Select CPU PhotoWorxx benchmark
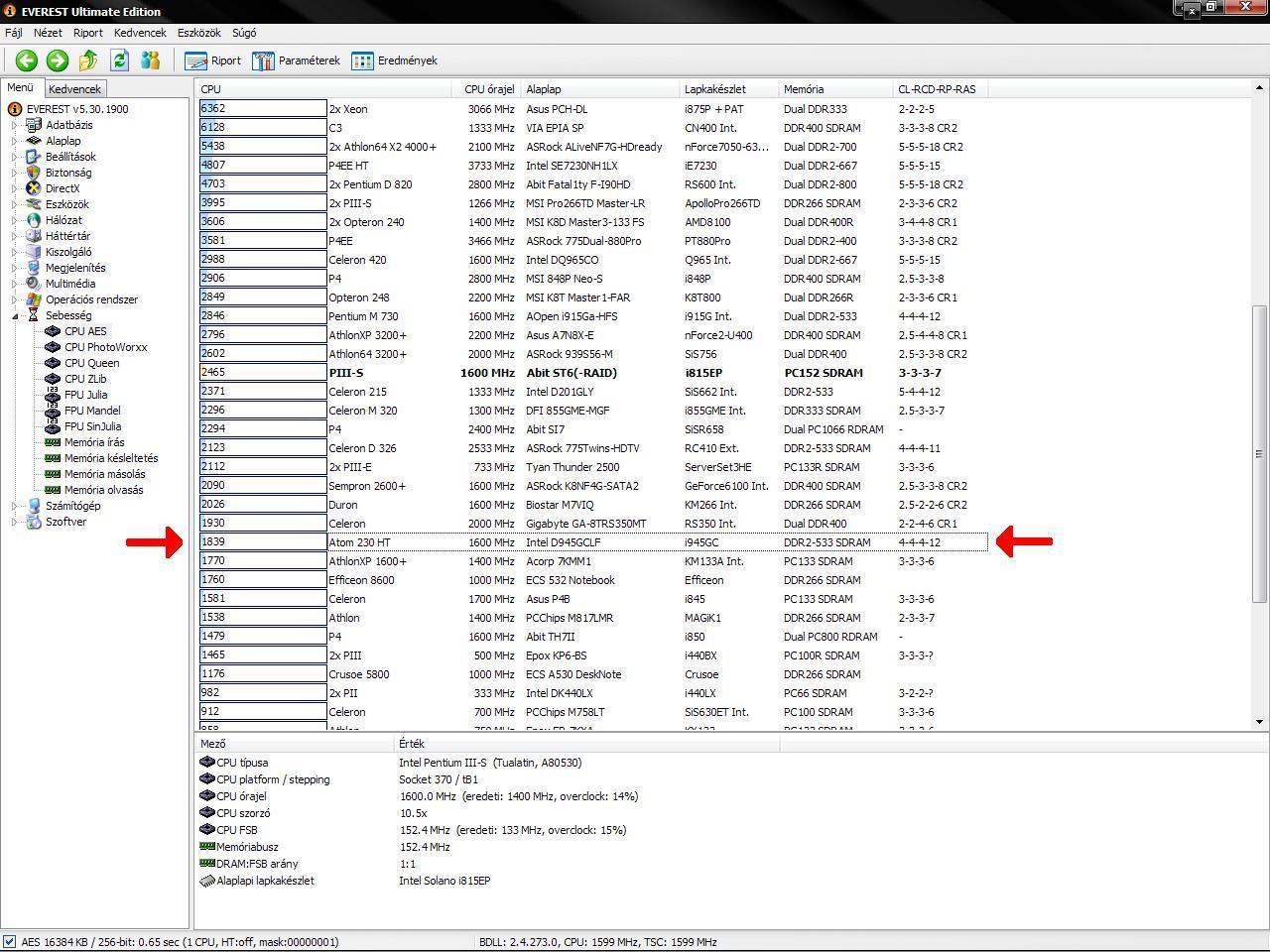 click(105, 347)
